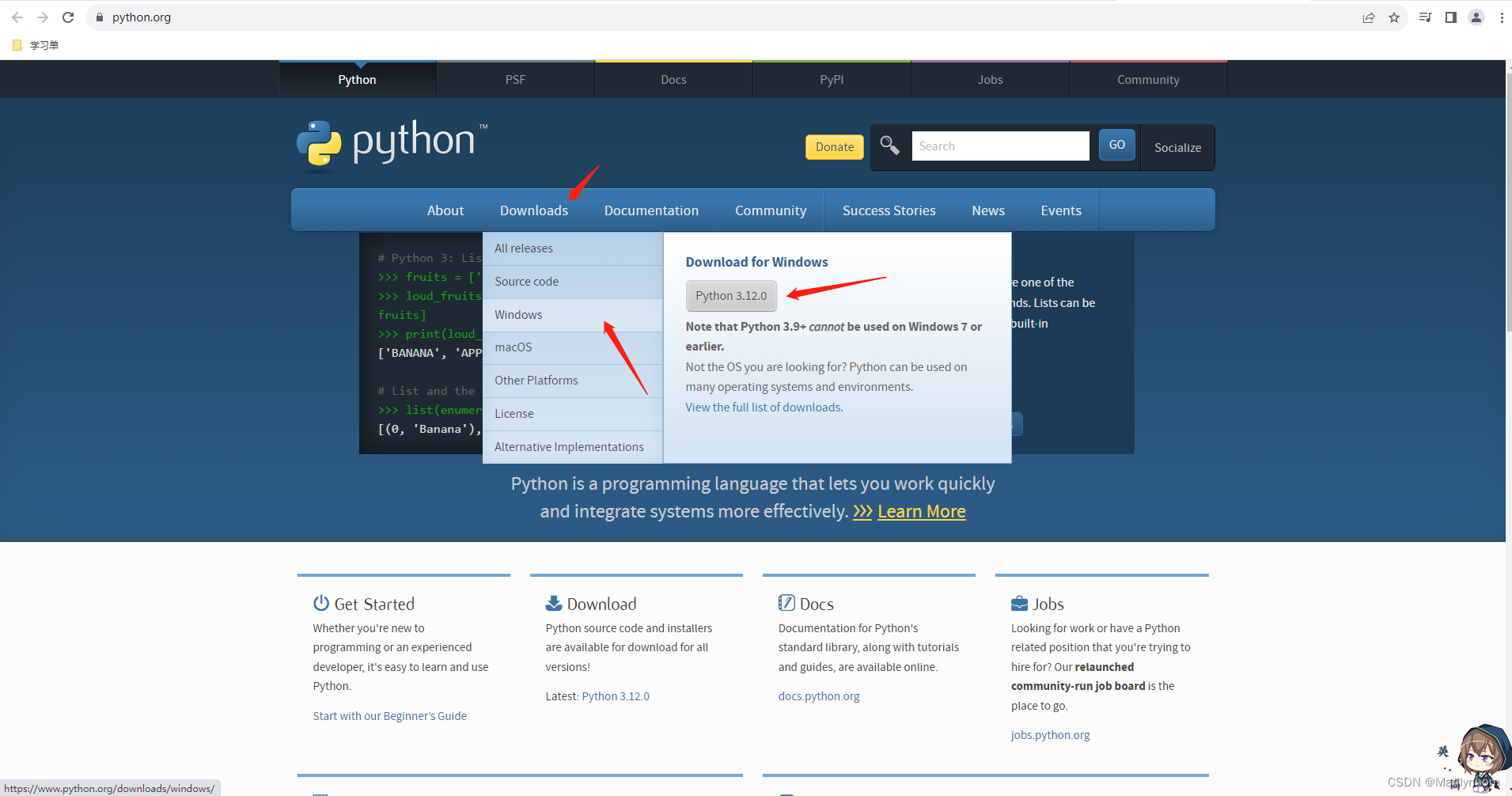The width and height of the screenshot is (1512, 796).
Task: Click the Download section arrow icon
Action: point(554,603)
